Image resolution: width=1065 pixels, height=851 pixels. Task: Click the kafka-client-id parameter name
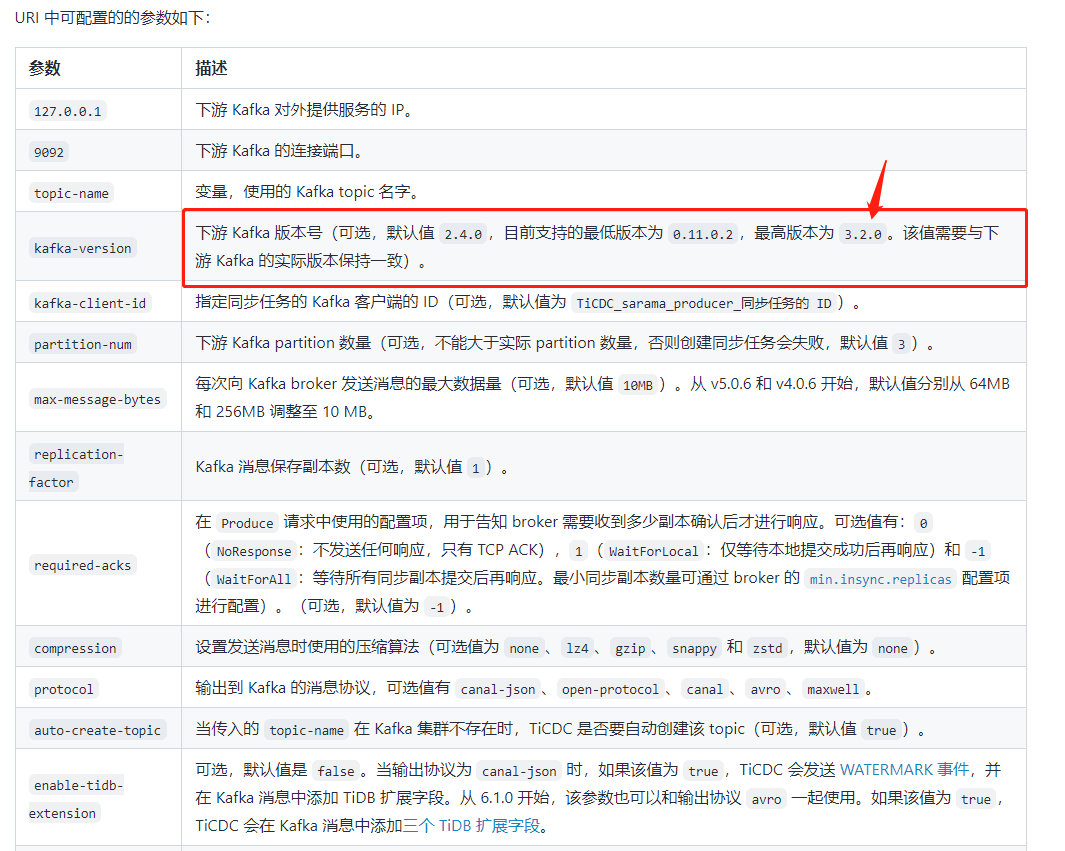click(90, 303)
